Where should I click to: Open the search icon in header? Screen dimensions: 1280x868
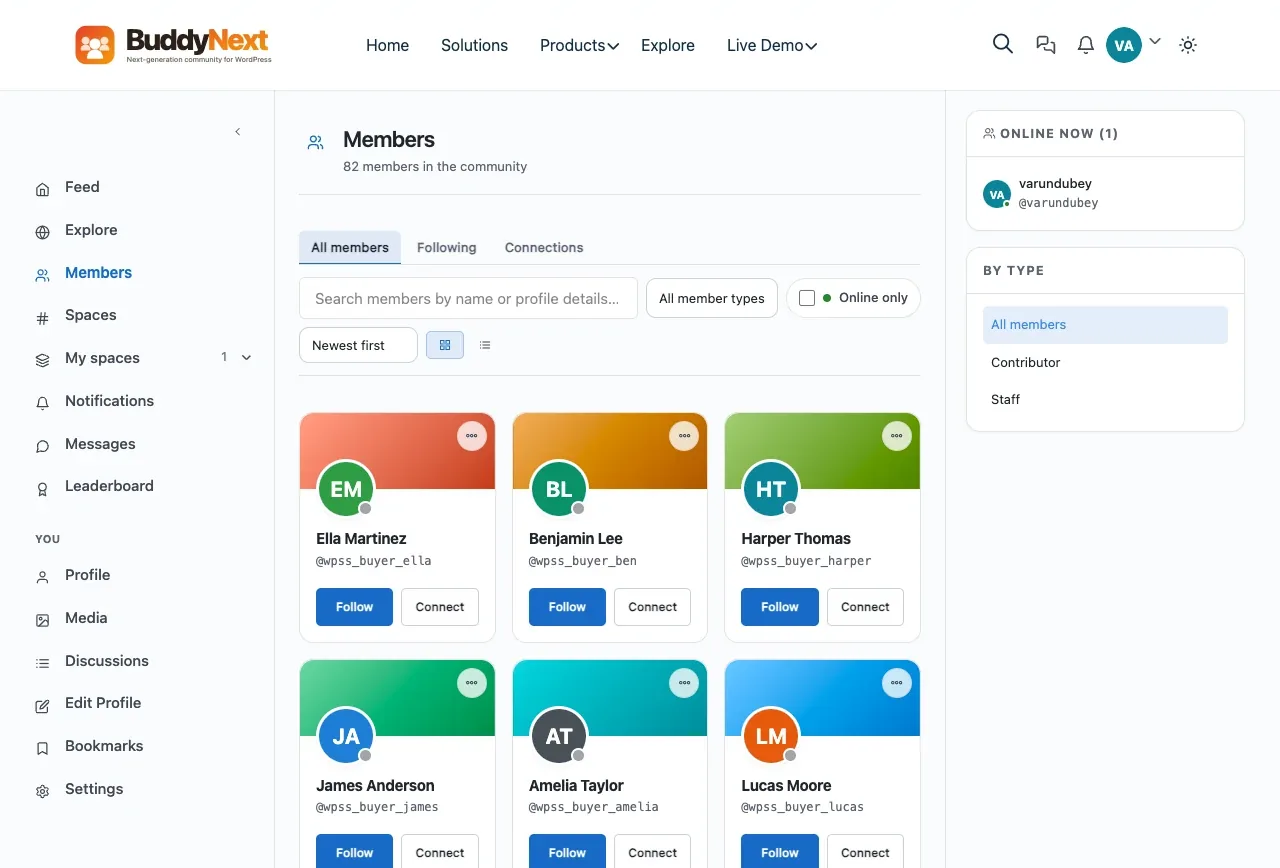[1003, 44]
